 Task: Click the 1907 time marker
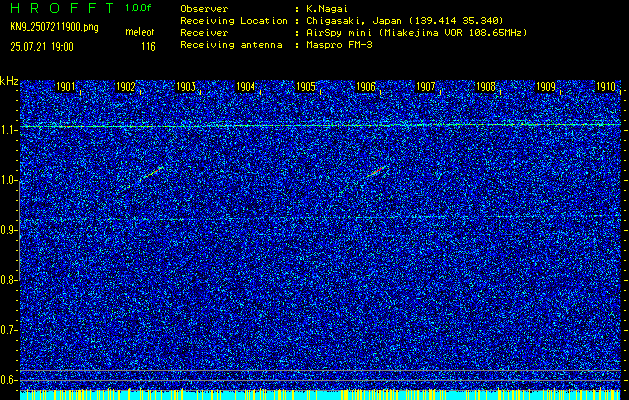point(426,87)
